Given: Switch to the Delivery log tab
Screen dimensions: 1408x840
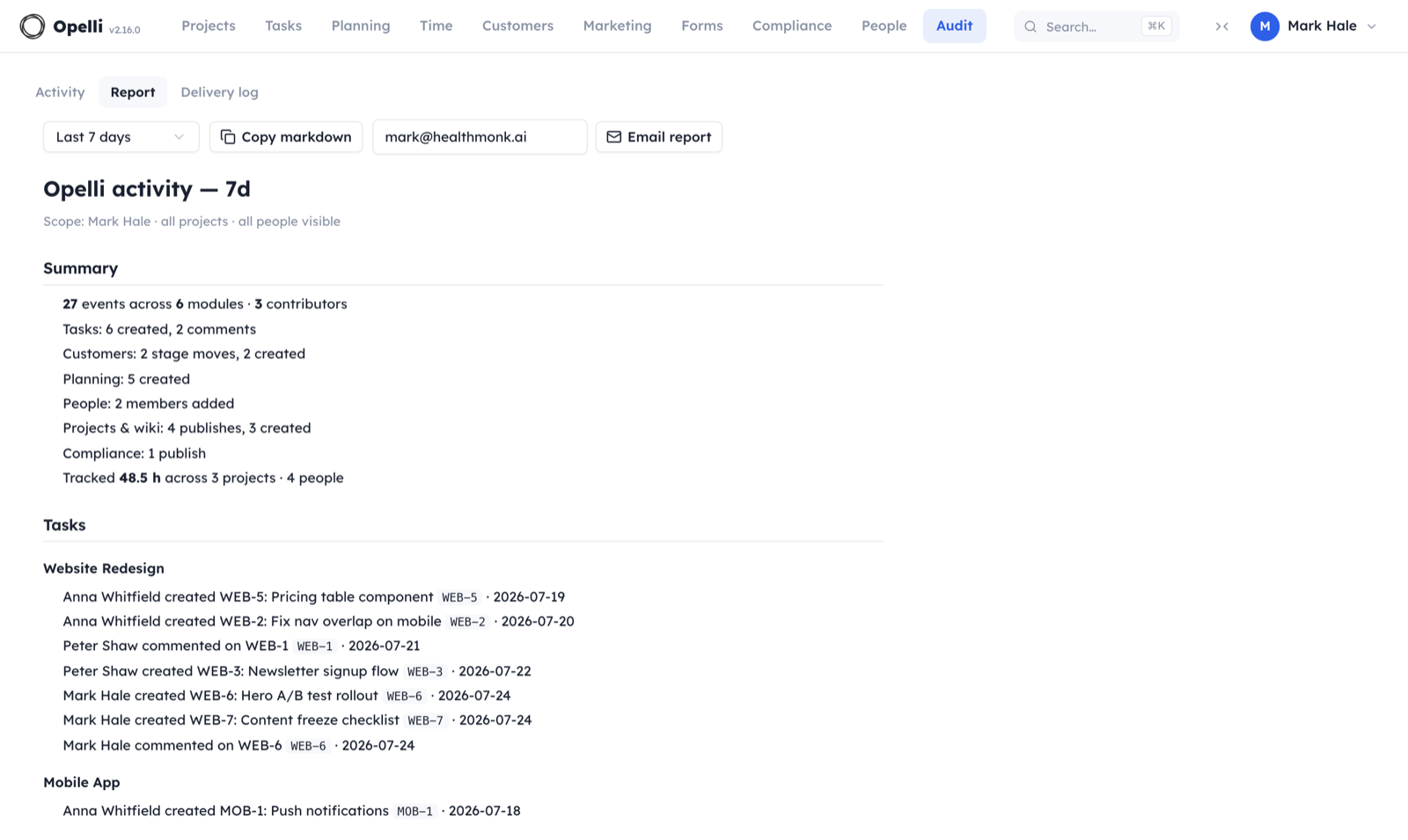Looking at the screenshot, I should 219,92.
